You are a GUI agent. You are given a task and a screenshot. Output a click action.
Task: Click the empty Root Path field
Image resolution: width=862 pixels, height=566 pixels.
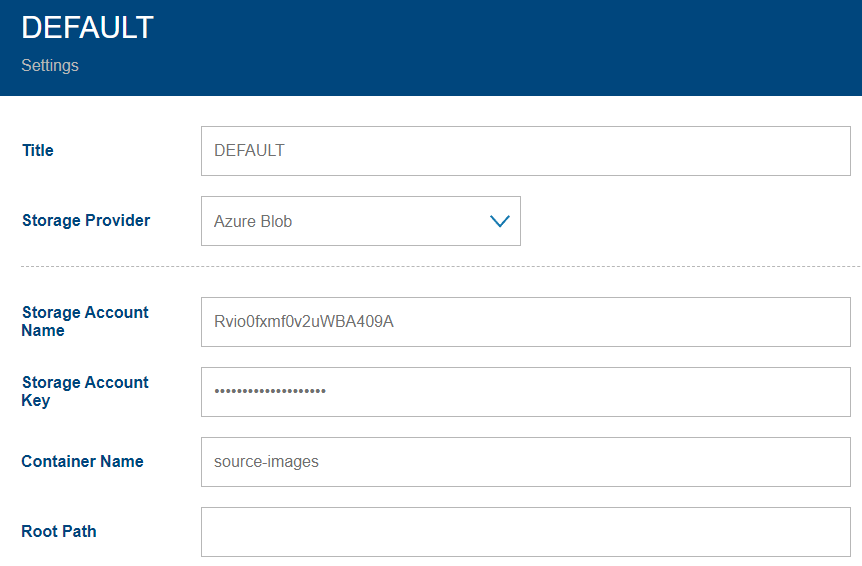point(525,532)
